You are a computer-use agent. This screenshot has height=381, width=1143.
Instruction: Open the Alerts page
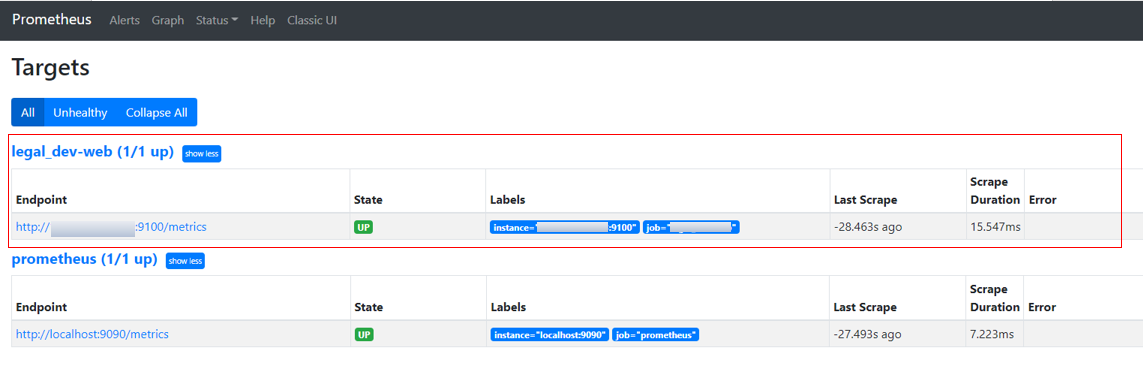tap(125, 20)
